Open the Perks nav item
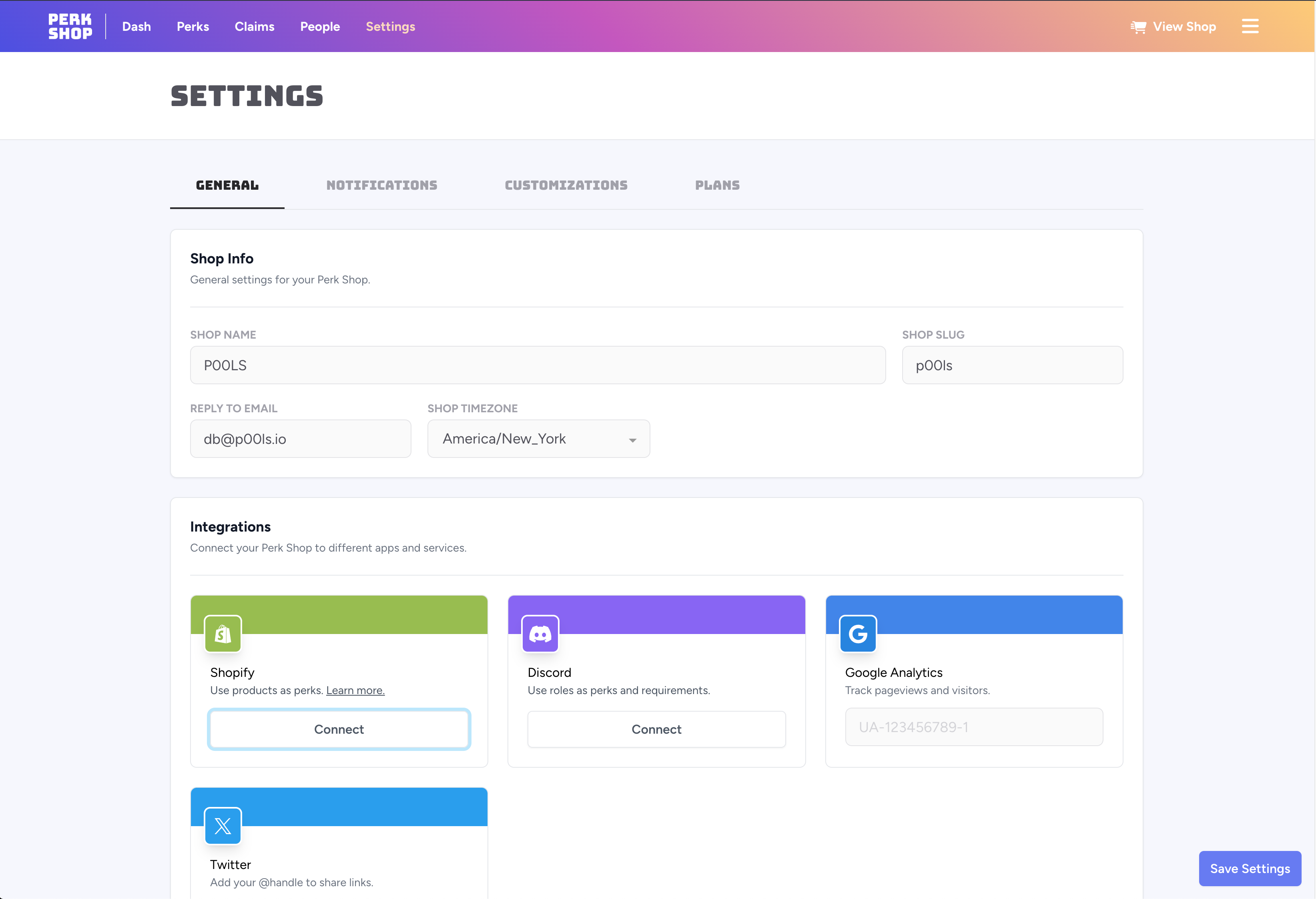1316x899 pixels. click(193, 26)
